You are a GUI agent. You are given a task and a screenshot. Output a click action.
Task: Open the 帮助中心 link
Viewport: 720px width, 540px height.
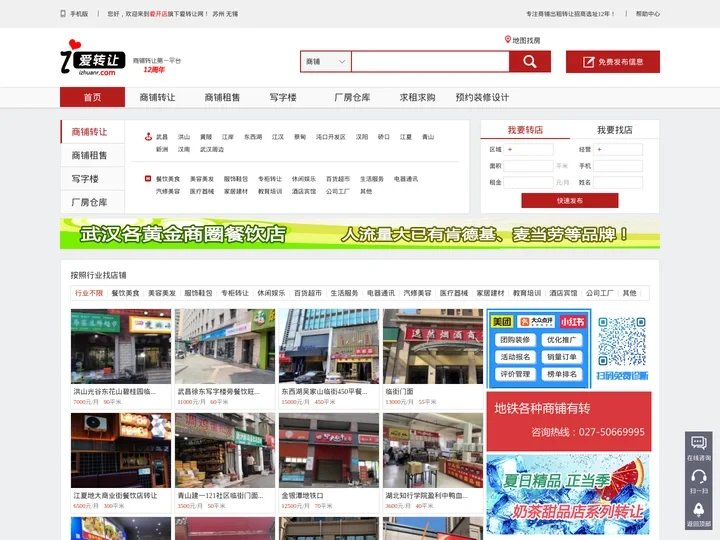pyautogui.click(x=647, y=14)
